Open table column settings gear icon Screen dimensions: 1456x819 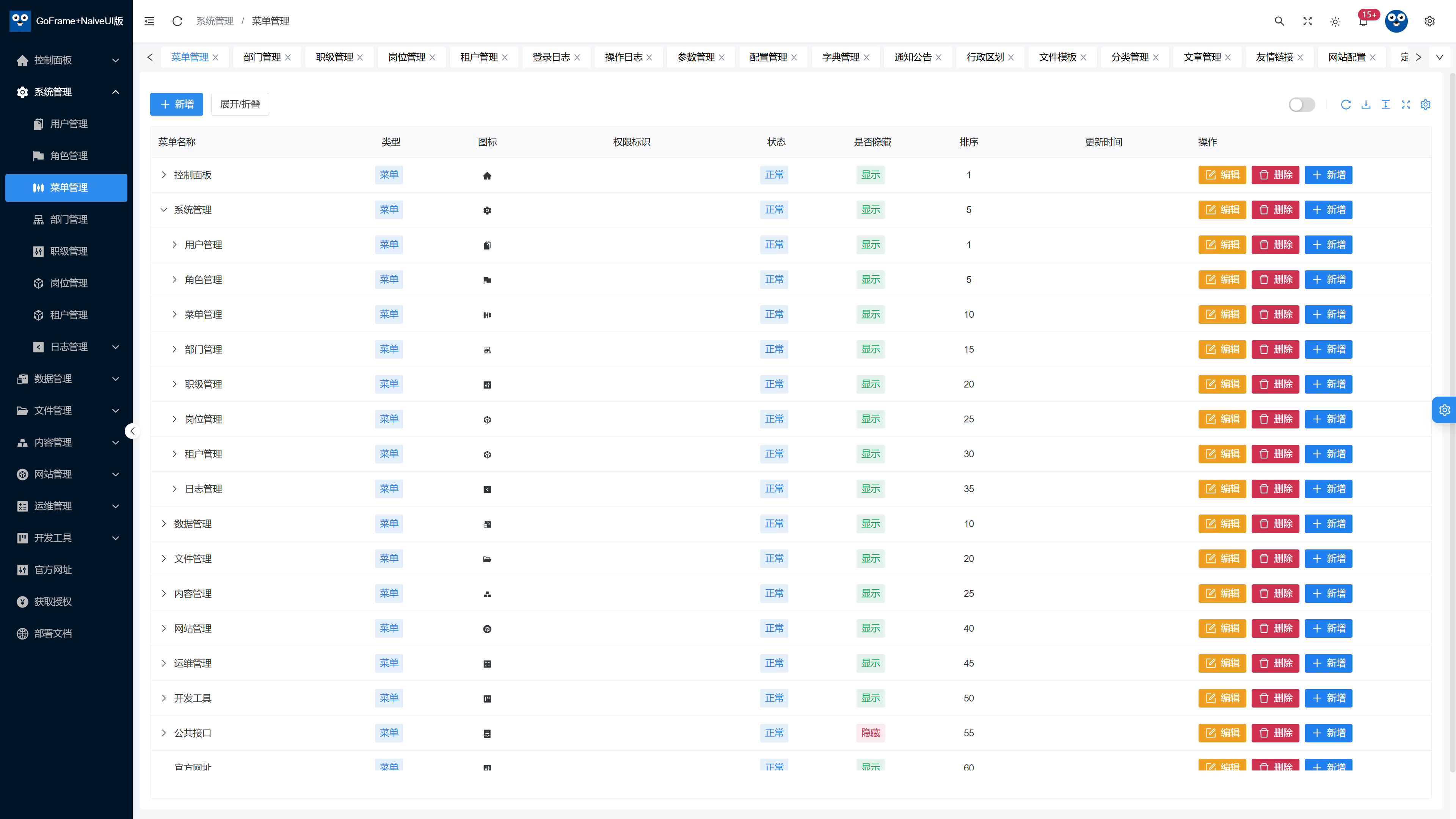pyautogui.click(x=1426, y=105)
